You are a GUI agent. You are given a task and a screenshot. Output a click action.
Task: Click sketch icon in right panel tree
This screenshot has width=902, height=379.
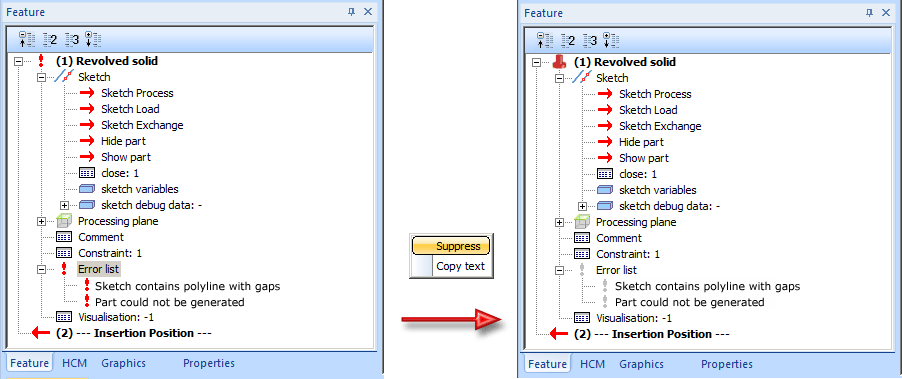click(583, 78)
